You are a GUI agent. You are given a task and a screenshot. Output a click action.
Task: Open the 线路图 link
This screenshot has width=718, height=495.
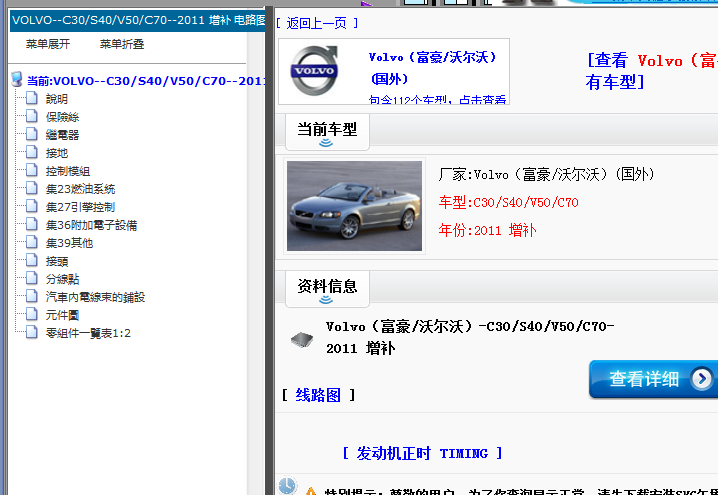tap(318, 395)
